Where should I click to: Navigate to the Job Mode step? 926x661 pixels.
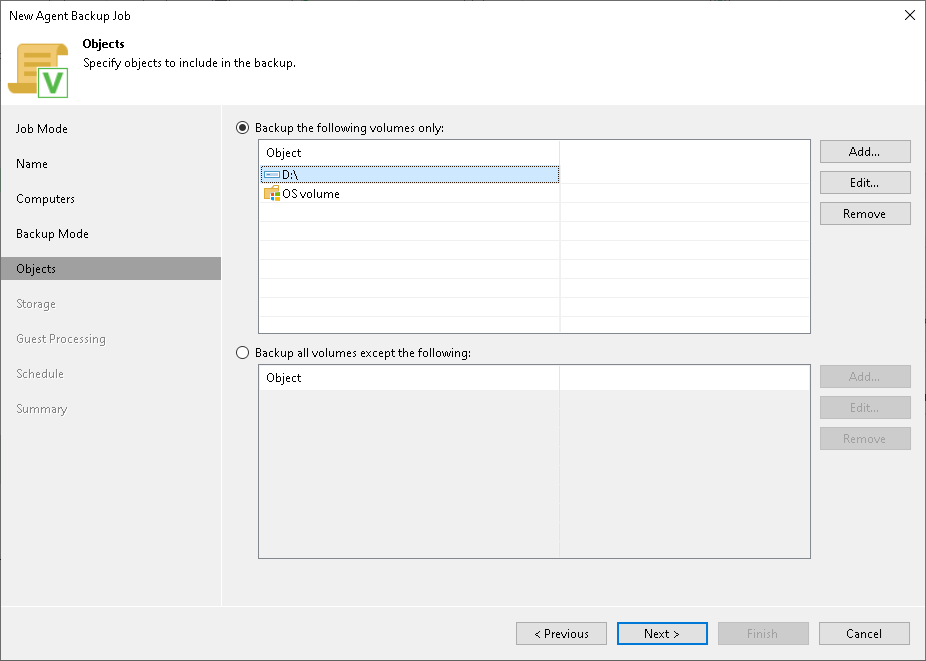pyautogui.click(x=44, y=128)
